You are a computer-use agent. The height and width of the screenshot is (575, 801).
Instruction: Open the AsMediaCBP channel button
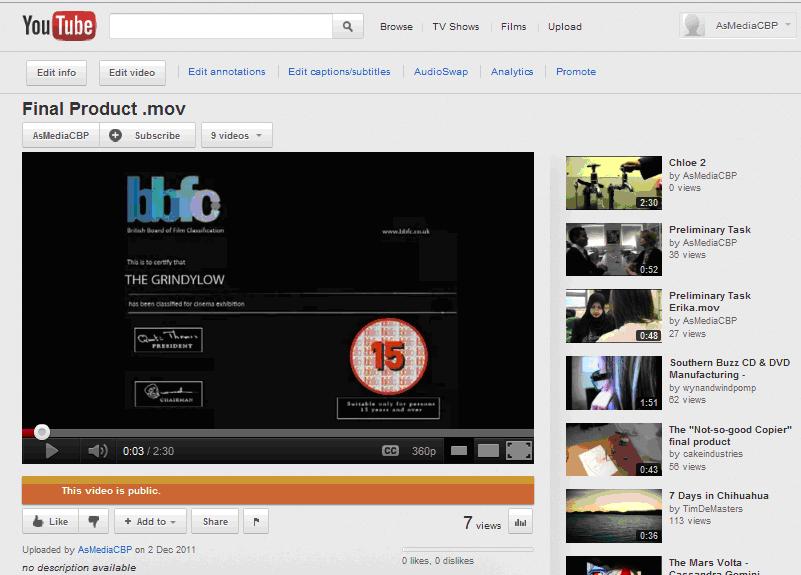61,135
